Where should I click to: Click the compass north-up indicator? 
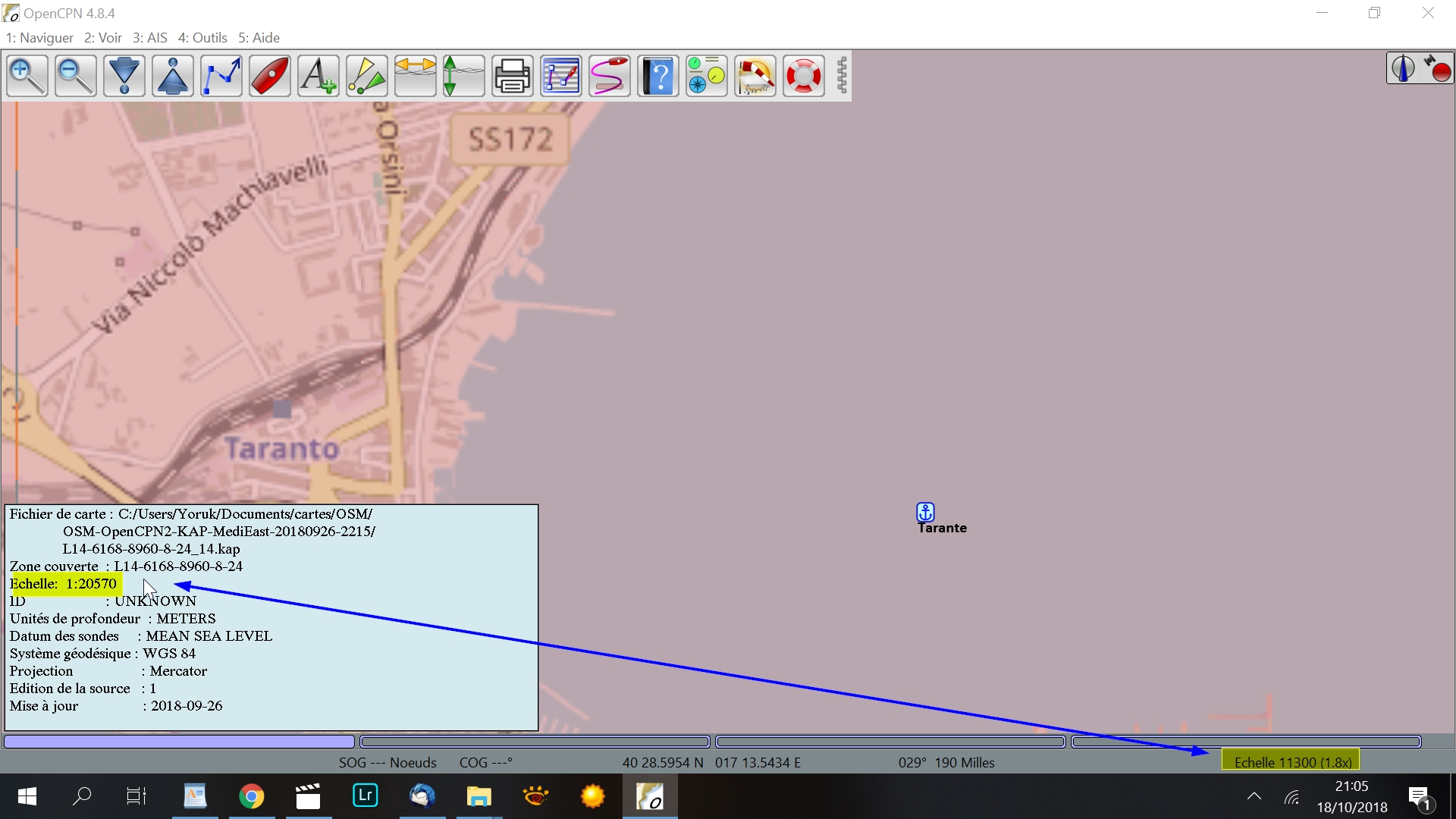coord(1403,68)
